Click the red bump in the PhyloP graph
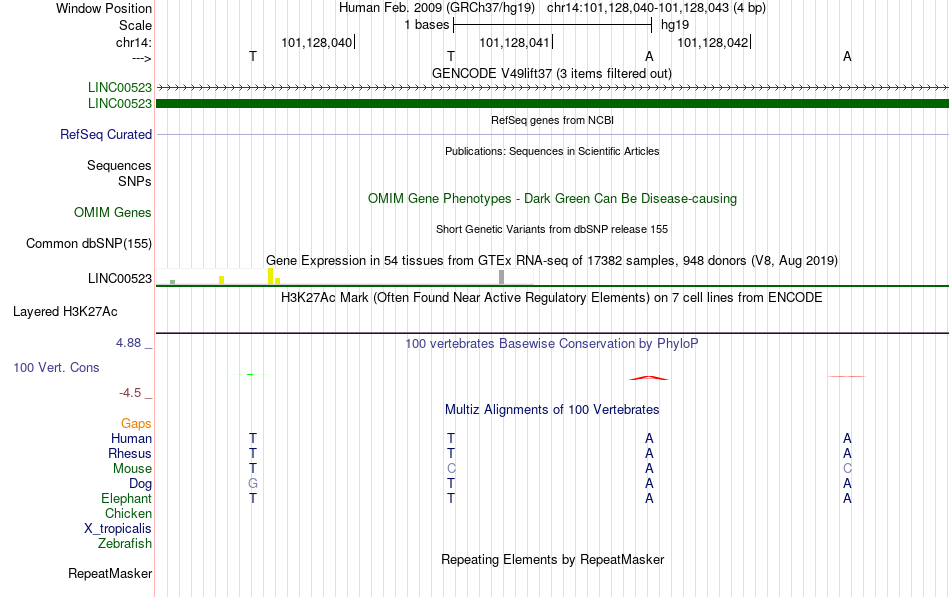This screenshot has width=950, height=597. (649, 378)
